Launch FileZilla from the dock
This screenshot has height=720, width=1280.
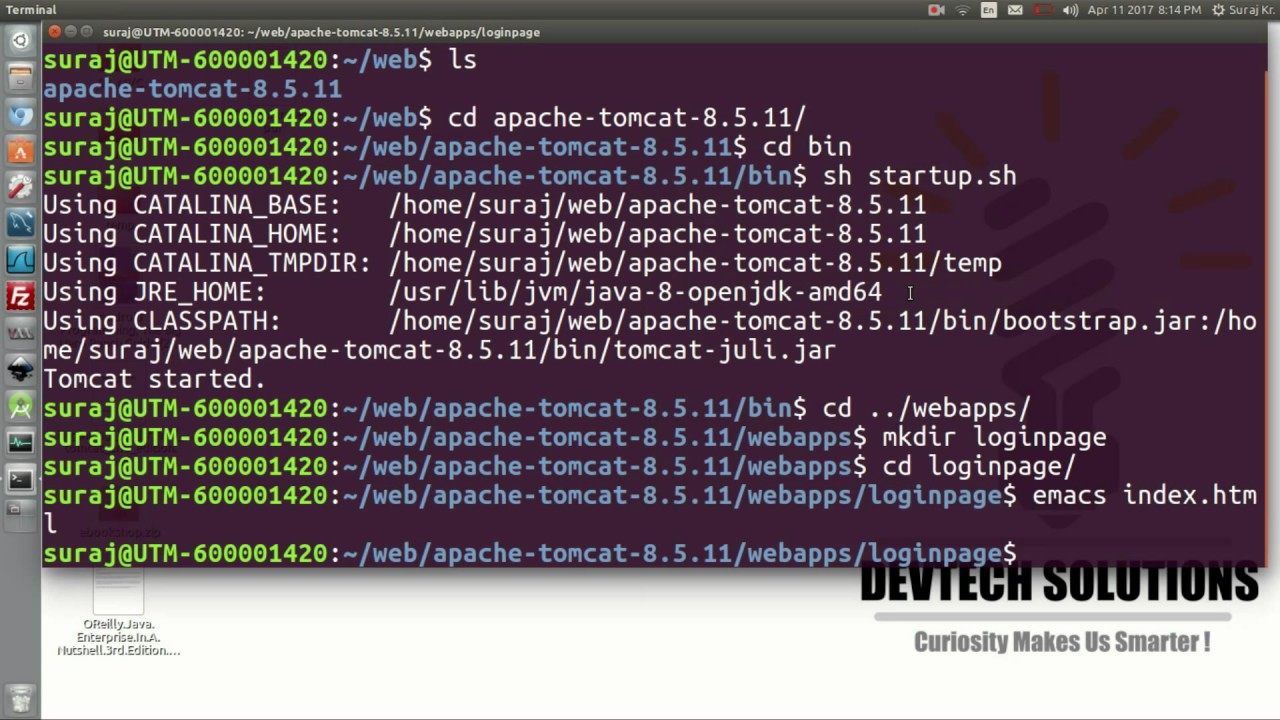20,296
